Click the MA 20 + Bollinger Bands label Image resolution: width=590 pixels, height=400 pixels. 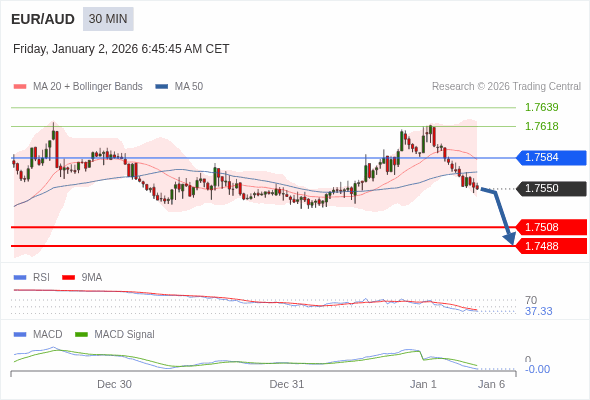[88, 87]
